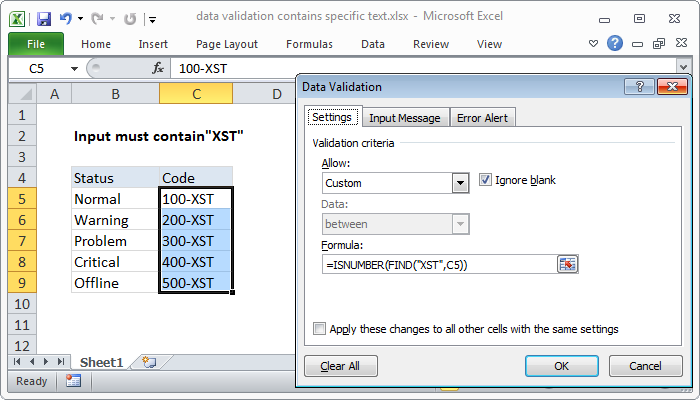Click the Minimize the Ribbon heart-shaped icon
Image resolution: width=700 pixels, height=400 pixels.
[593, 44]
